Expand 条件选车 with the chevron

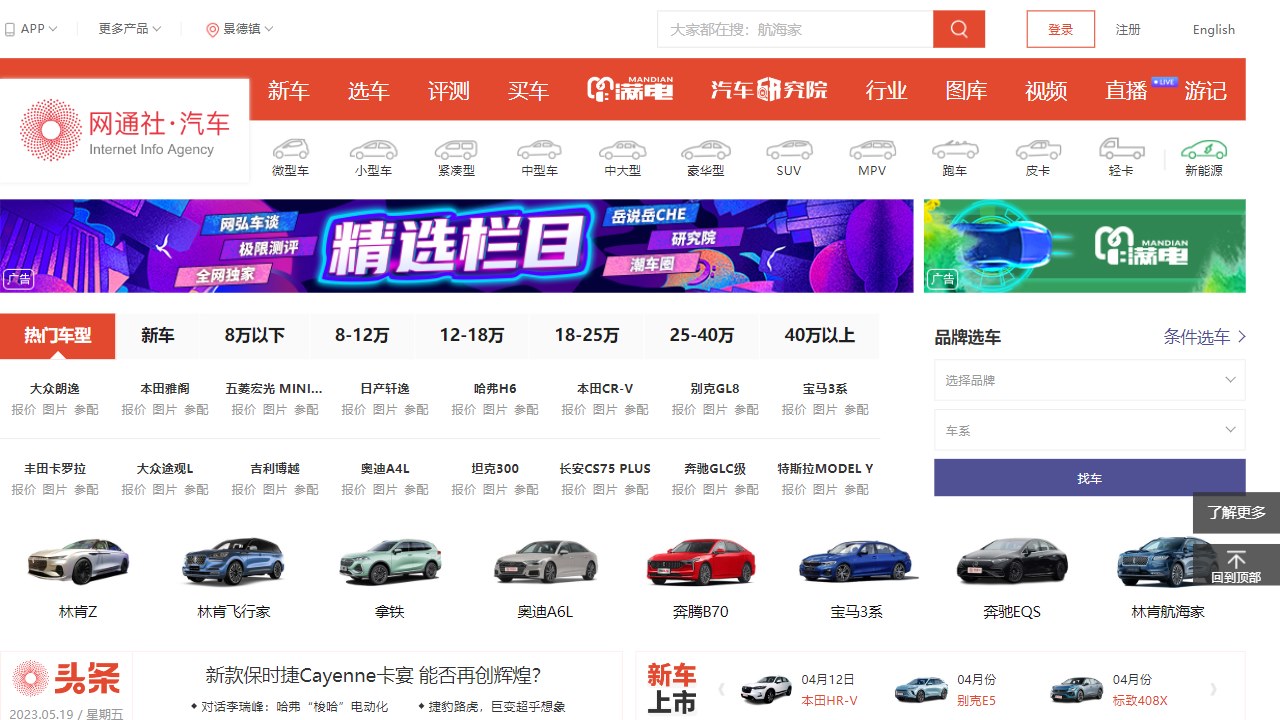1242,337
